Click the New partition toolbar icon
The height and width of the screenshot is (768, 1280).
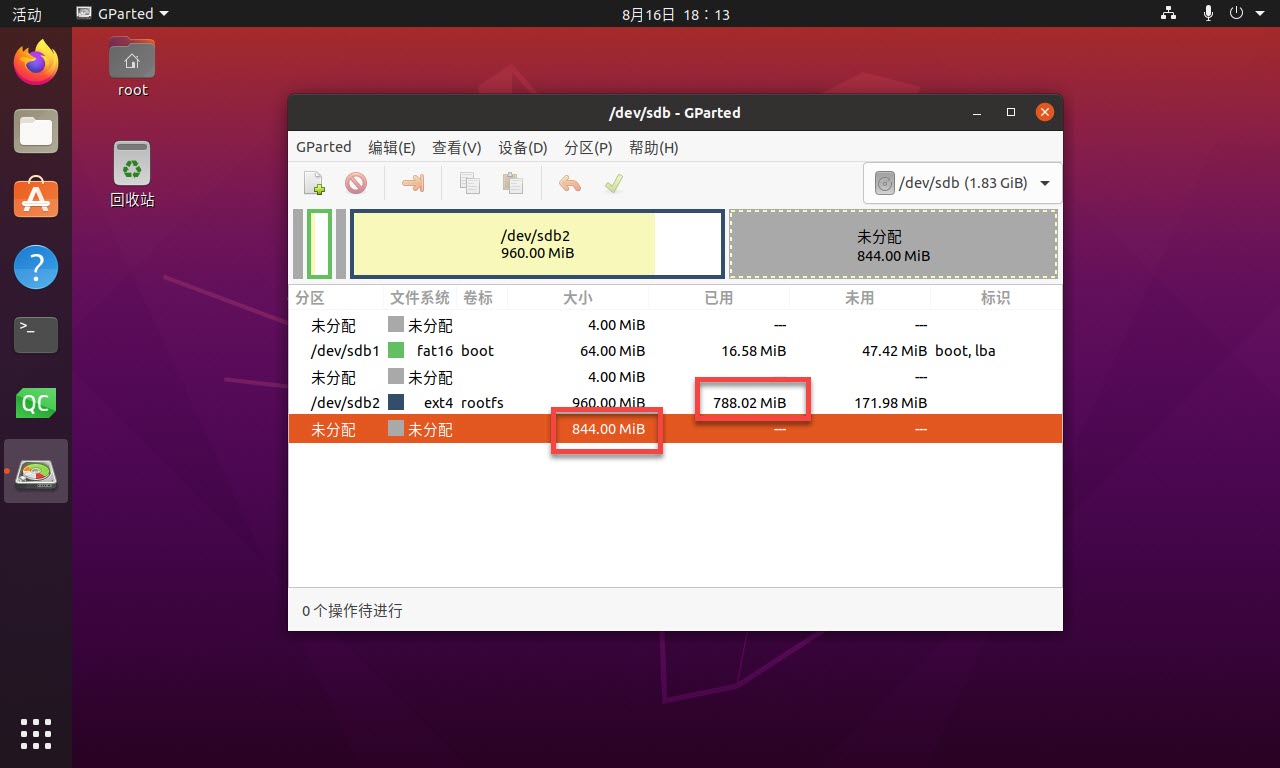pyautogui.click(x=315, y=183)
